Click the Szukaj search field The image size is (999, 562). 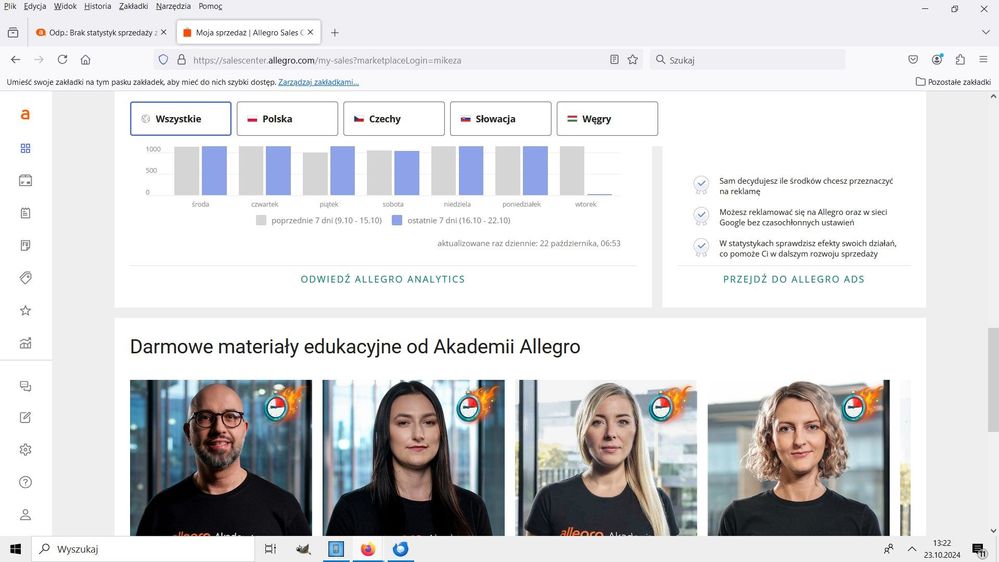[747, 60]
